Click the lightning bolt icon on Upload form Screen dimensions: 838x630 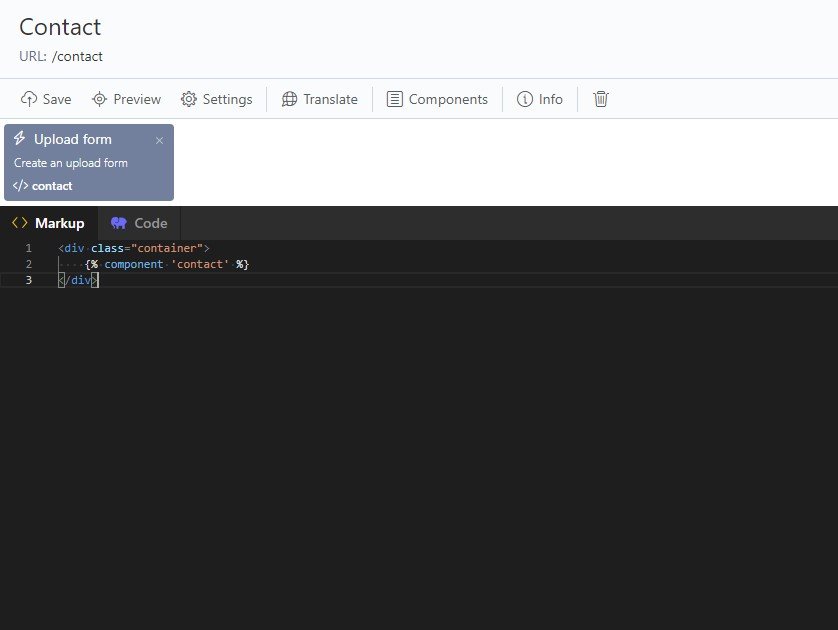click(20, 138)
